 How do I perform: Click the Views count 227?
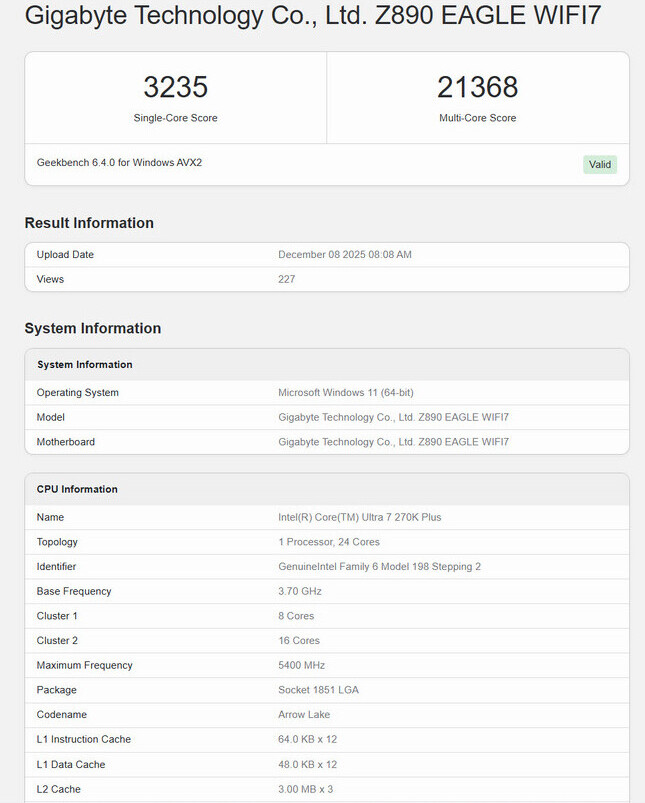[x=286, y=279]
